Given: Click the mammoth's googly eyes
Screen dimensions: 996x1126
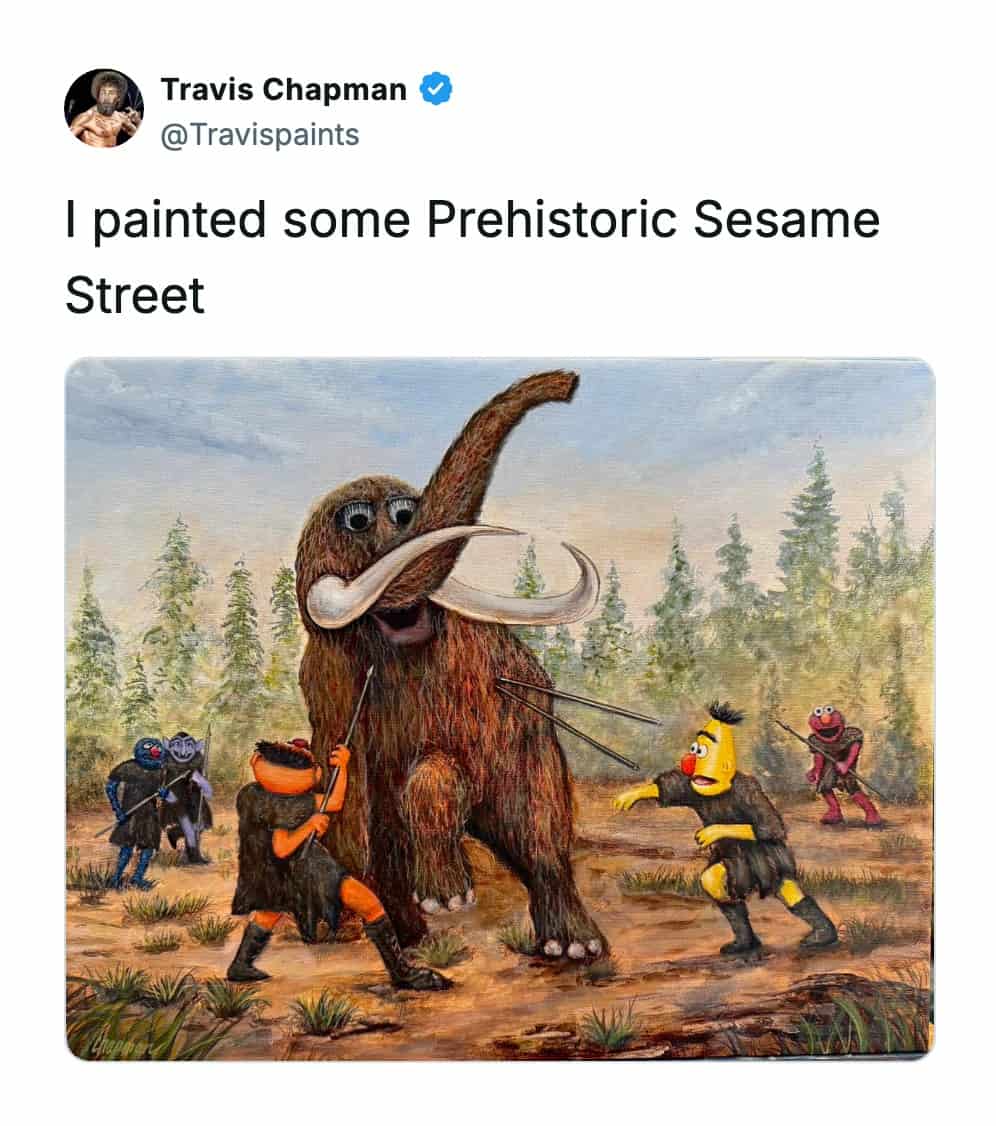Looking at the screenshot, I should [377, 513].
